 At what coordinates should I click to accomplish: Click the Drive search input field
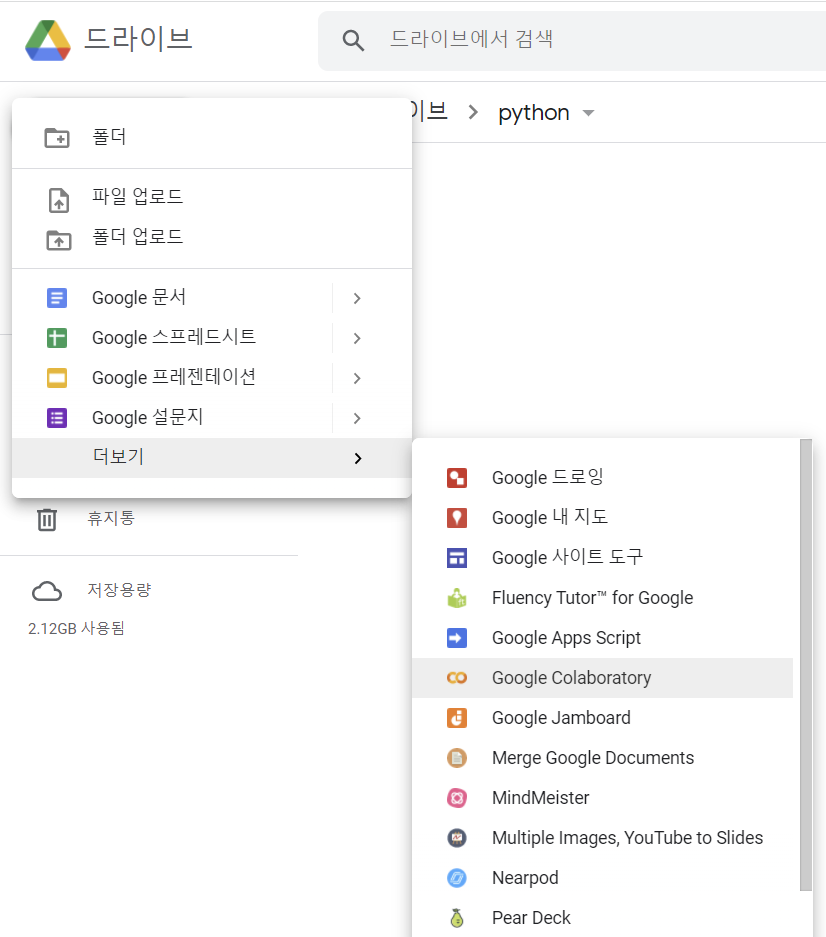pyautogui.click(x=572, y=41)
